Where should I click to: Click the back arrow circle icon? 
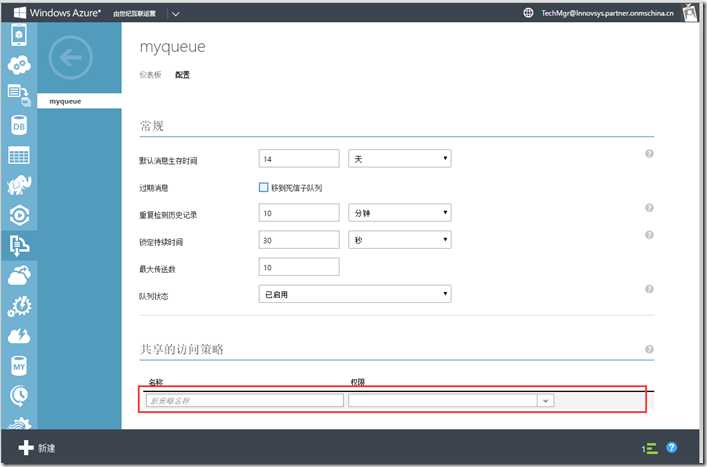[70, 57]
